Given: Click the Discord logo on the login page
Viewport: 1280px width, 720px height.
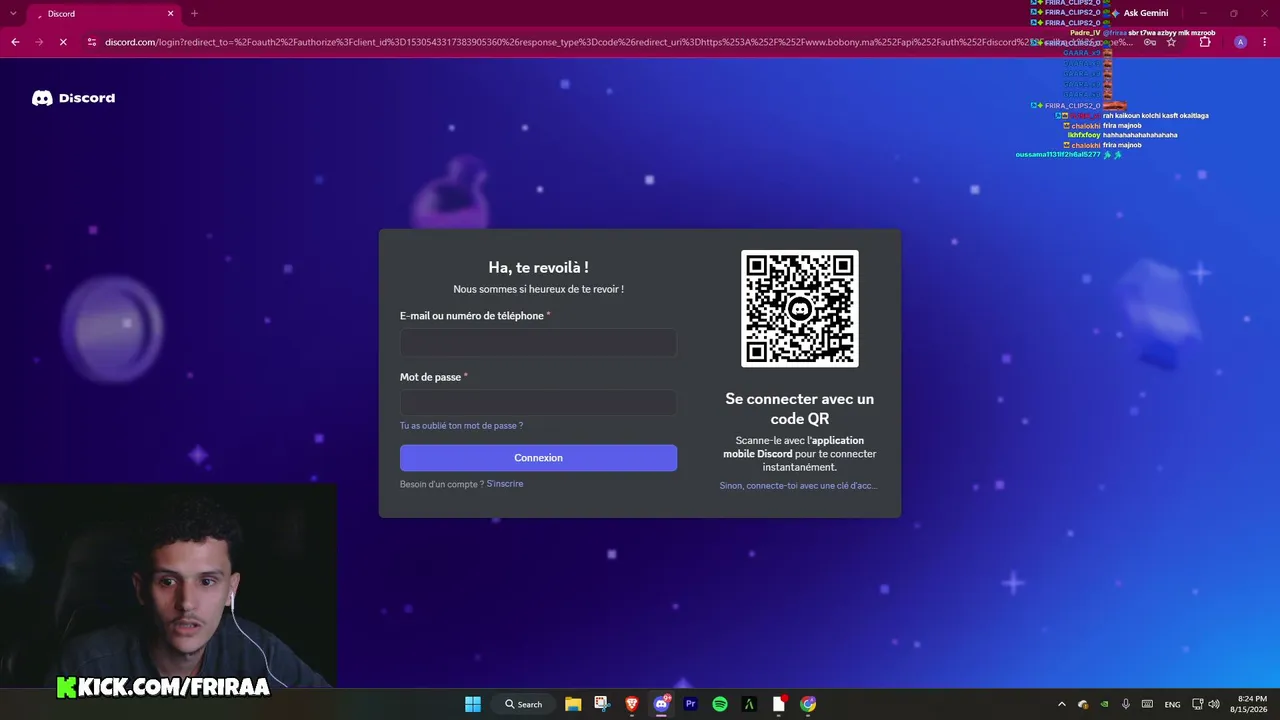Looking at the screenshot, I should point(73,98).
